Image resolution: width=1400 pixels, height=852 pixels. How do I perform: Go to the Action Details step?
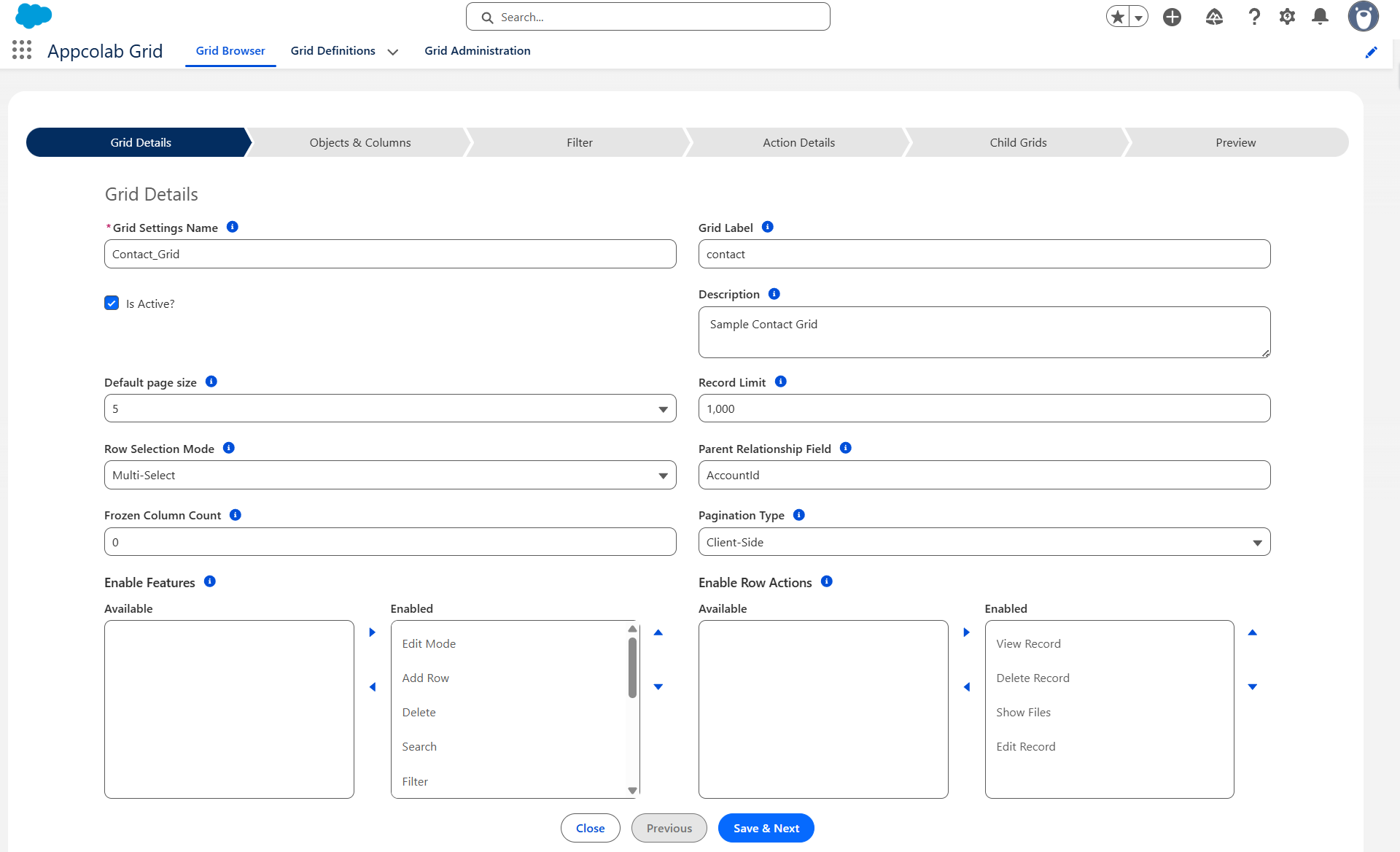pyautogui.click(x=798, y=142)
